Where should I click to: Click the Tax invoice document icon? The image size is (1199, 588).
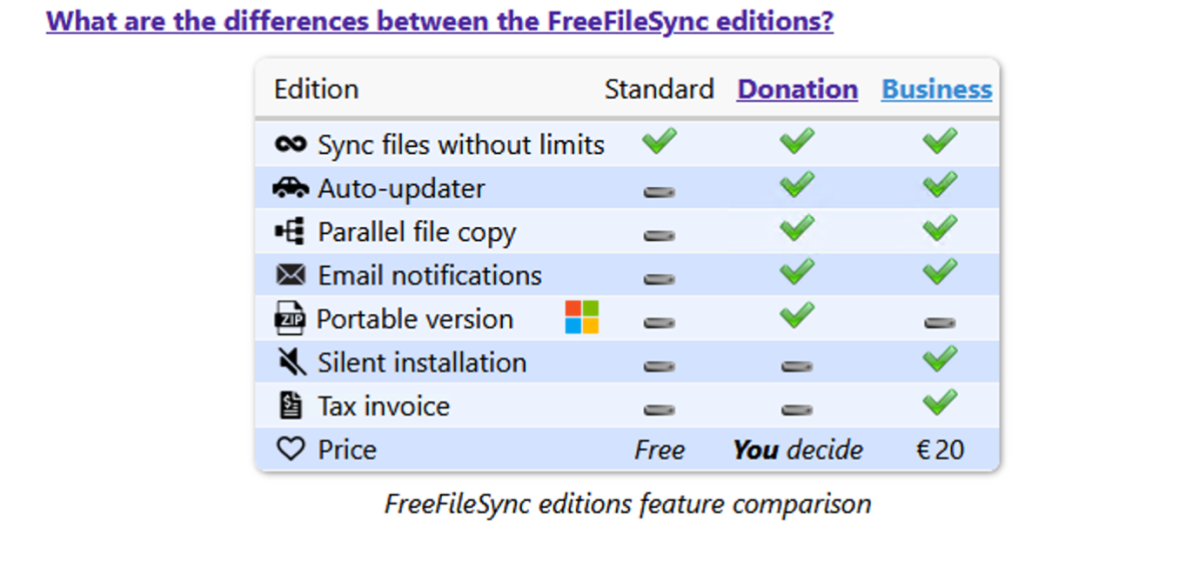[x=290, y=405]
